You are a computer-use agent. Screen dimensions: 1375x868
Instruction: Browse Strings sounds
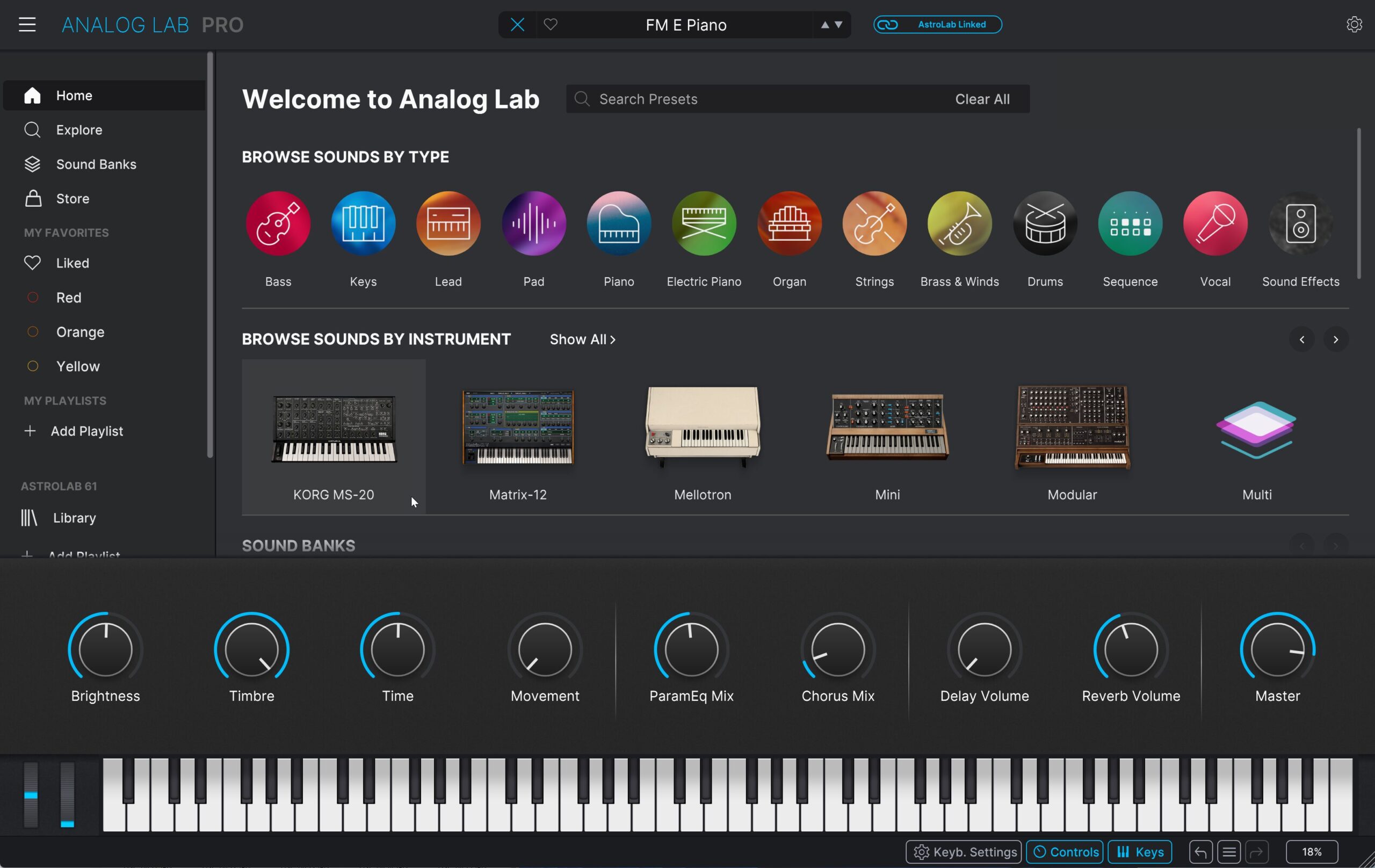(875, 223)
